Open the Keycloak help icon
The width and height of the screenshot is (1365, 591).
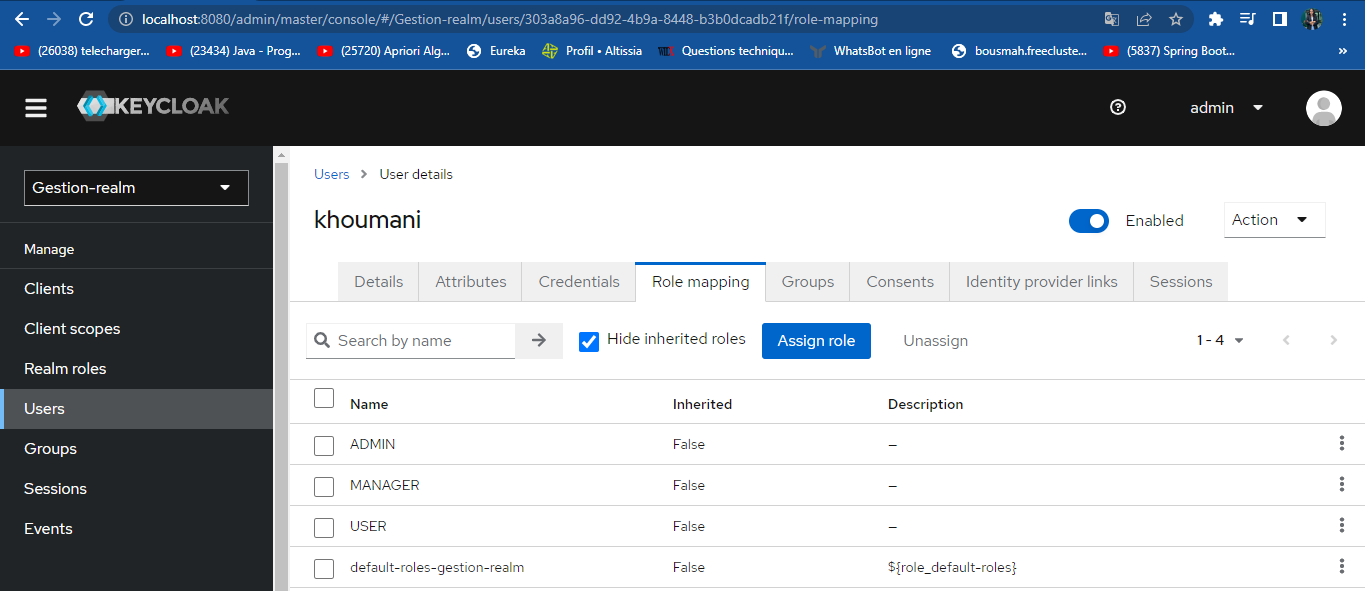point(1118,107)
